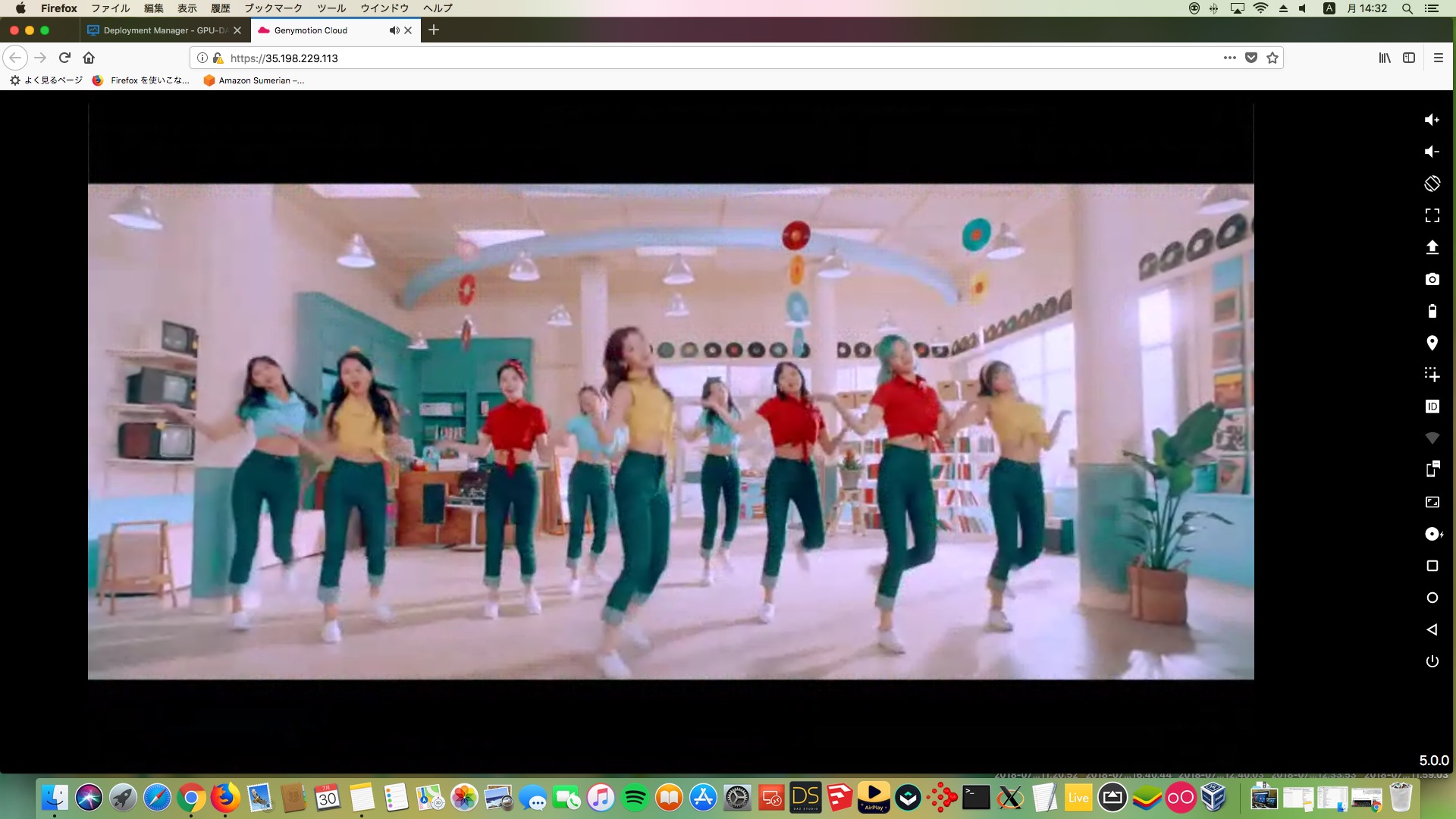Bookmark this page with star
This screenshot has width=1456, height=819.
click(1272, 58)
